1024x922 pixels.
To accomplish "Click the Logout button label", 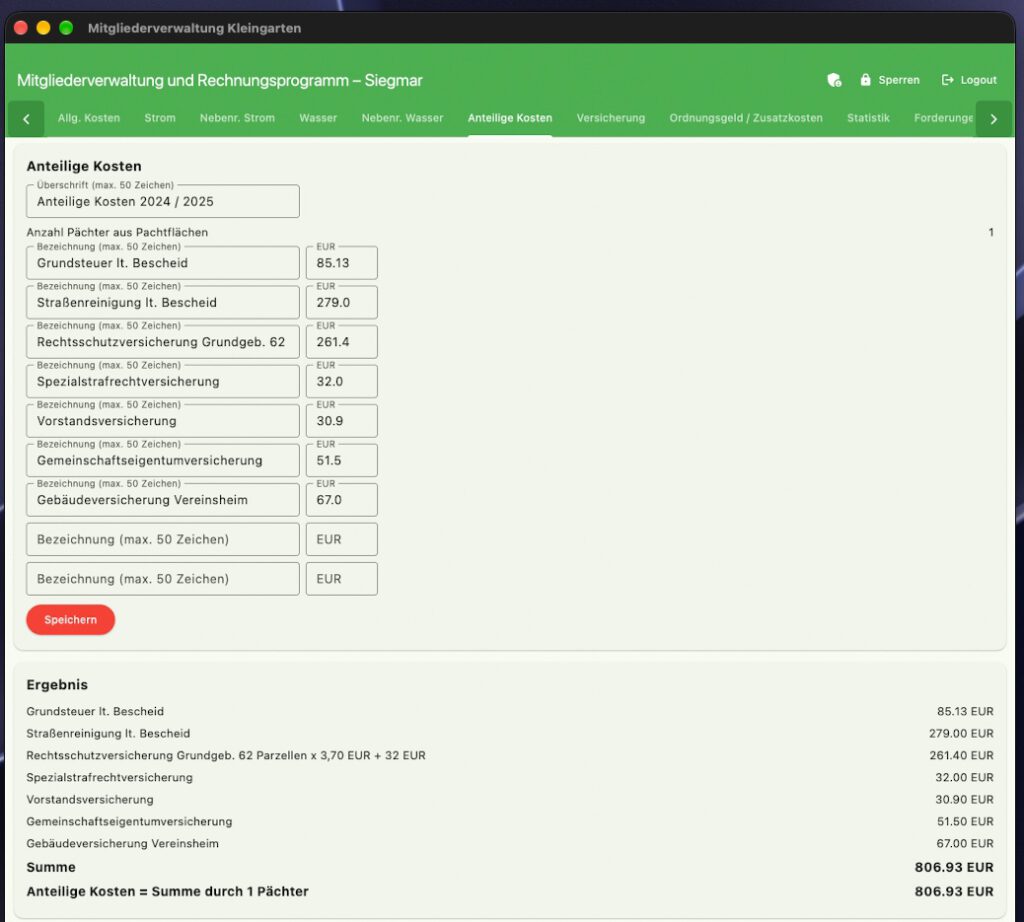I will (978, 80).
